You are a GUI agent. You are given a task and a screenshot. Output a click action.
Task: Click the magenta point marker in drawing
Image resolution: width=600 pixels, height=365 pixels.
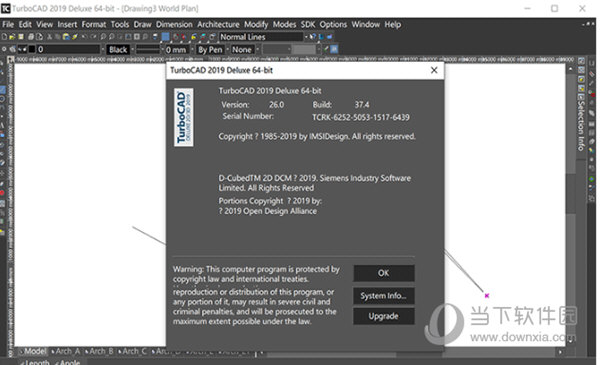(x=487, y=295)
